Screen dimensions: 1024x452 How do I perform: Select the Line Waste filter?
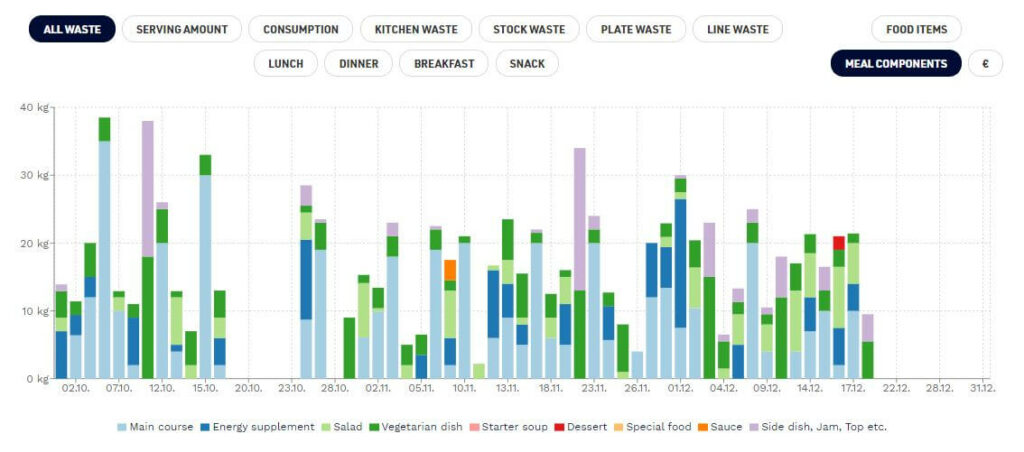737,30
